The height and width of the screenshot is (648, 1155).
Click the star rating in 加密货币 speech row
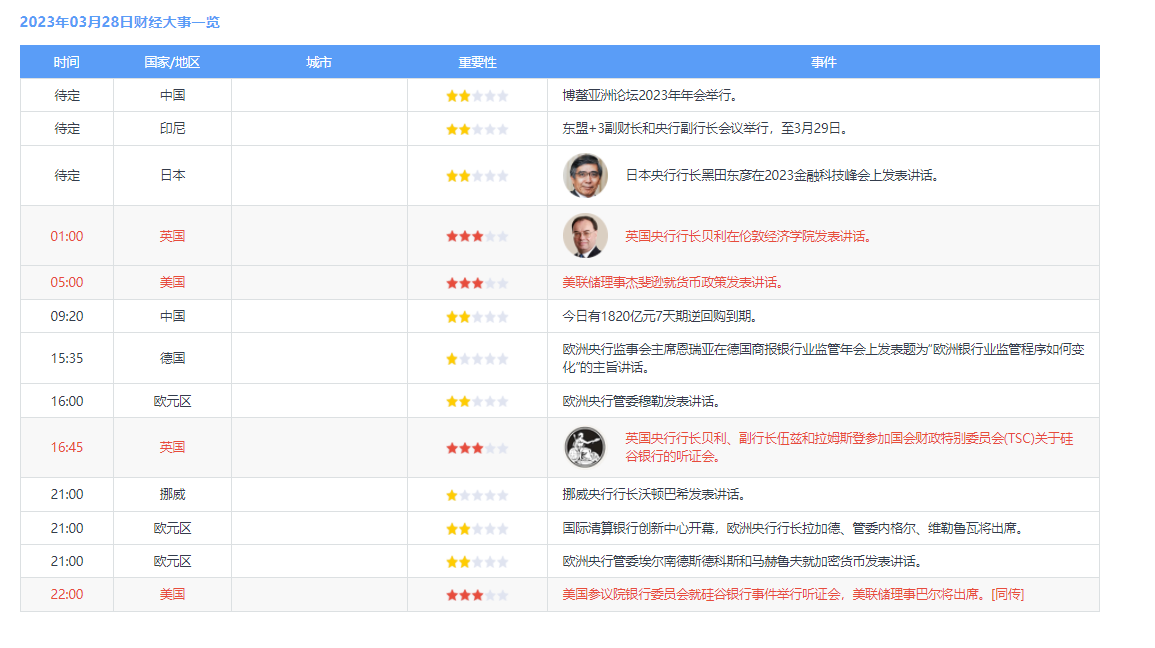(x=477, y=562)
